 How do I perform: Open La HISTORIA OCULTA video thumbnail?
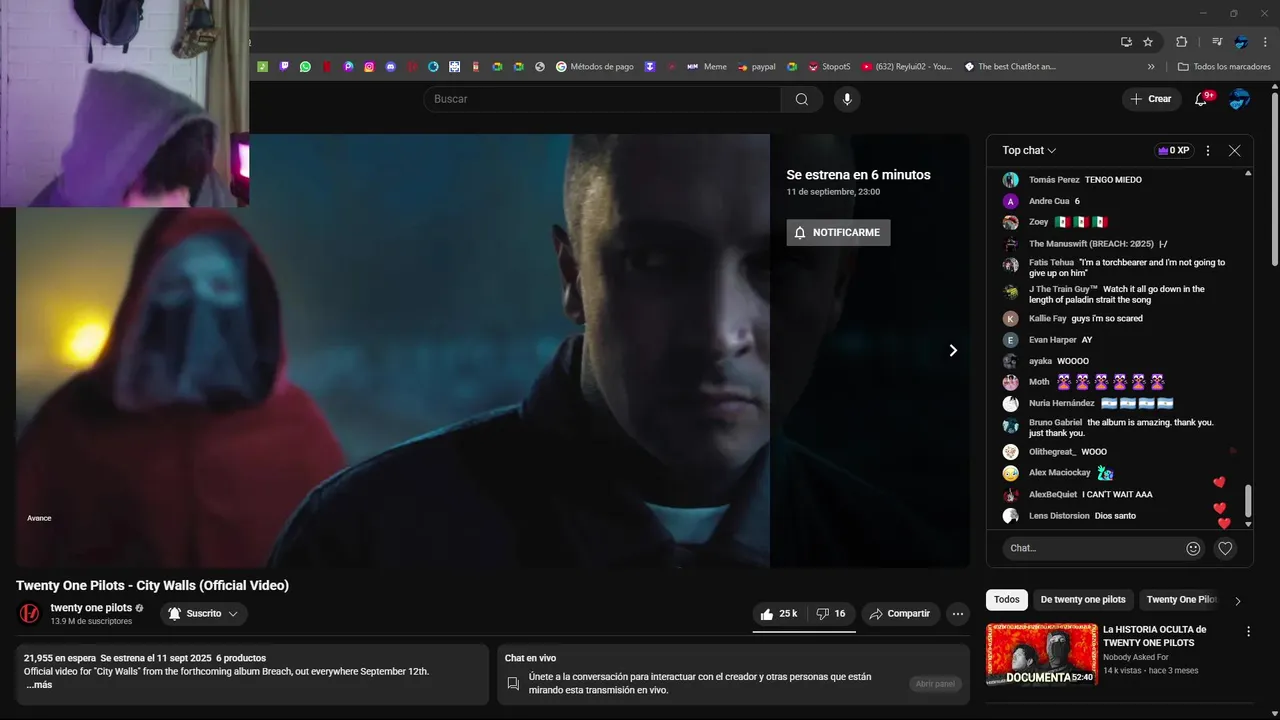pos(1041,655)
